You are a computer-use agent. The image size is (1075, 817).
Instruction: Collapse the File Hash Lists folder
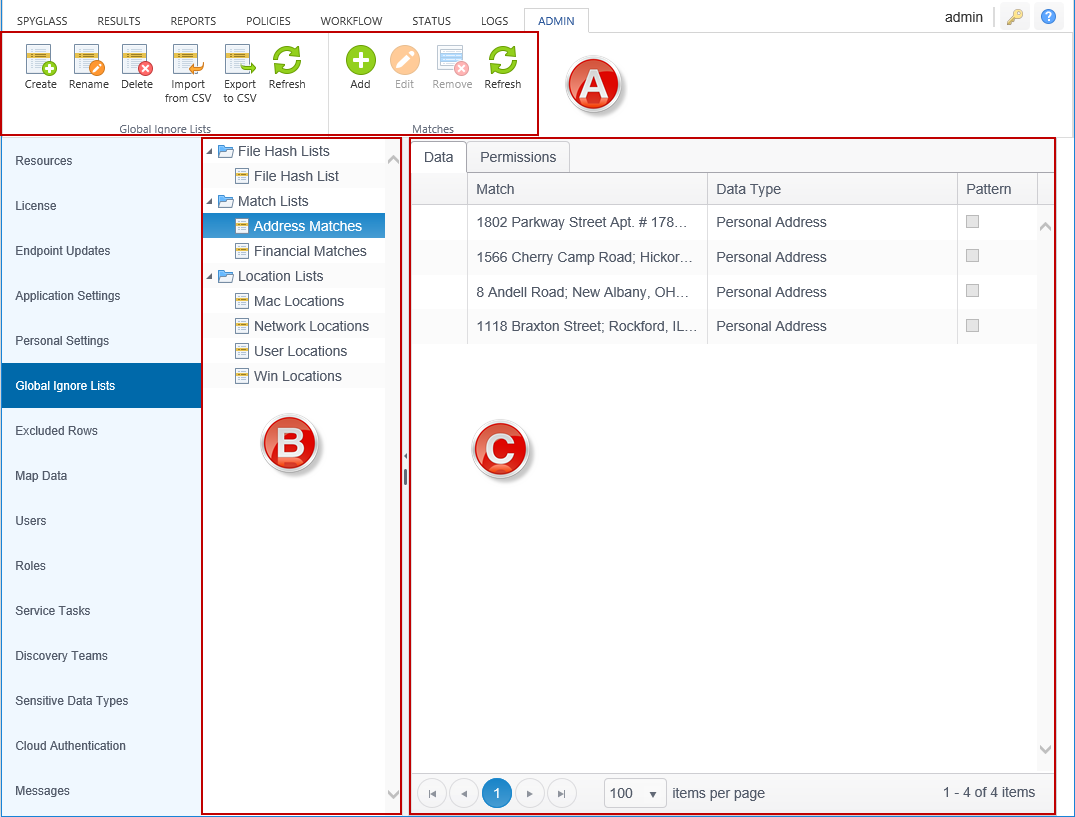[209, 152]
